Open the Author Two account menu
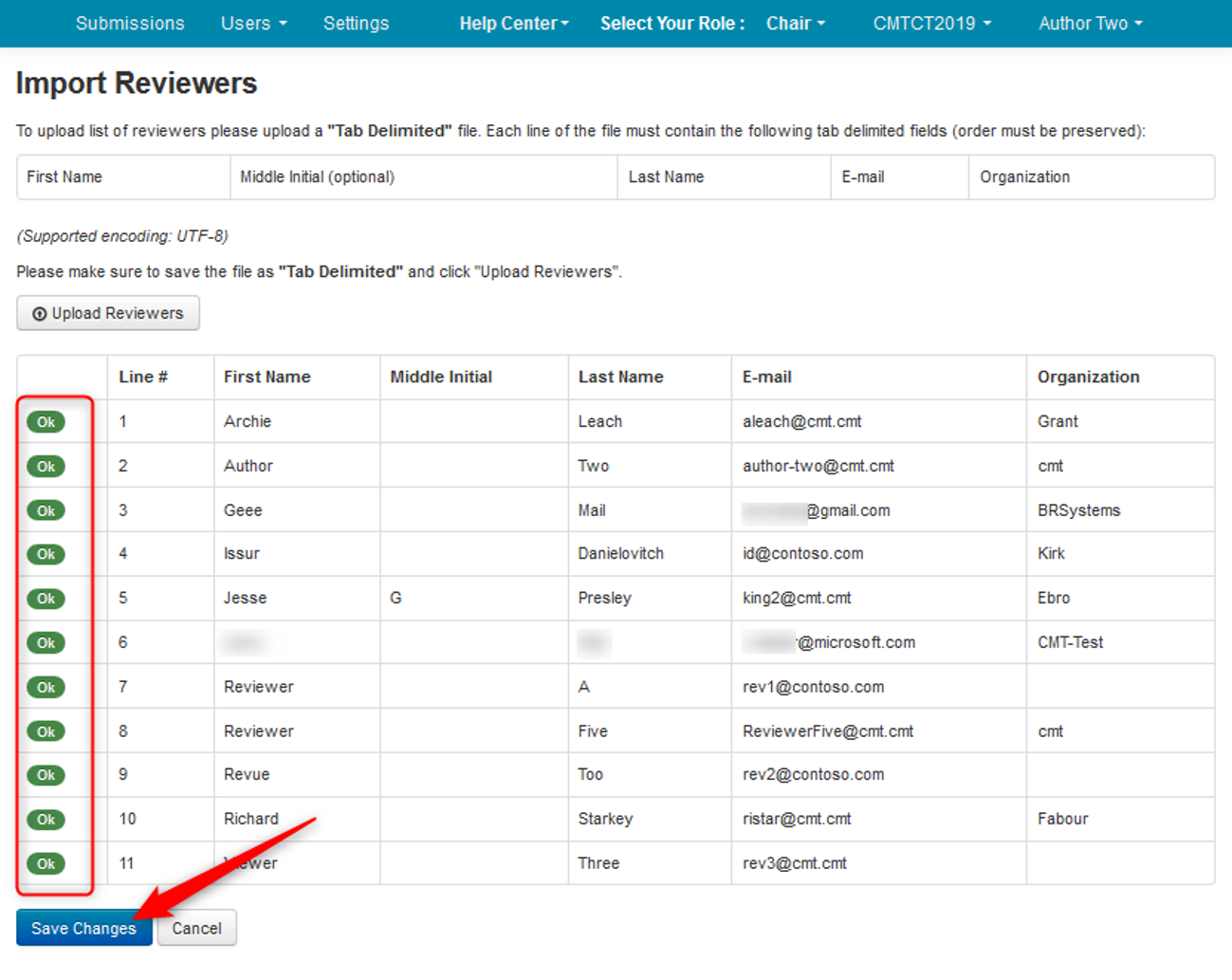Screen dimensions: 1232x980 [x=1090, y=23]
